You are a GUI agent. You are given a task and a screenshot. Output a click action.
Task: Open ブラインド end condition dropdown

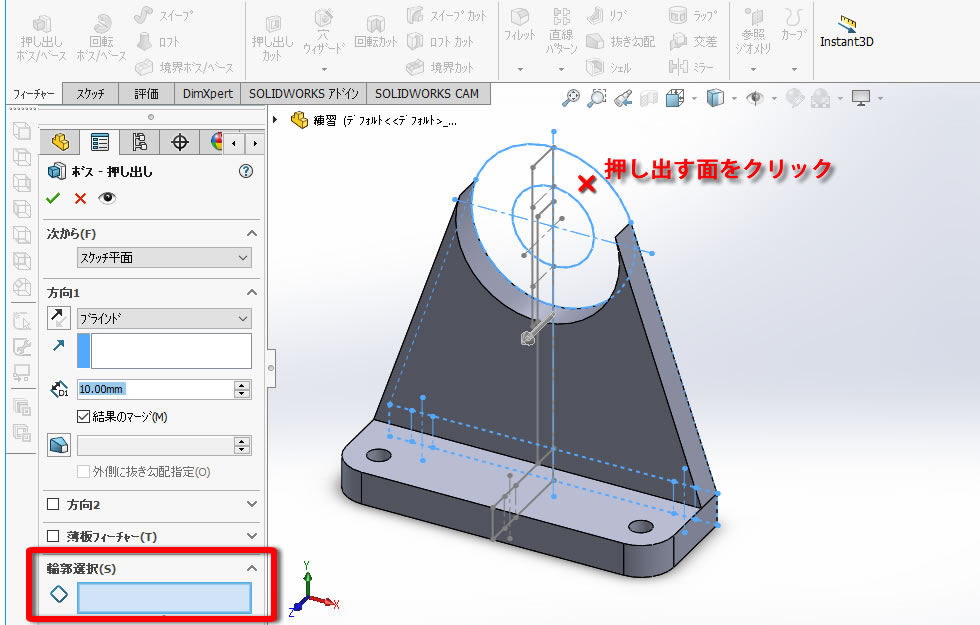(x=164, y=319)
